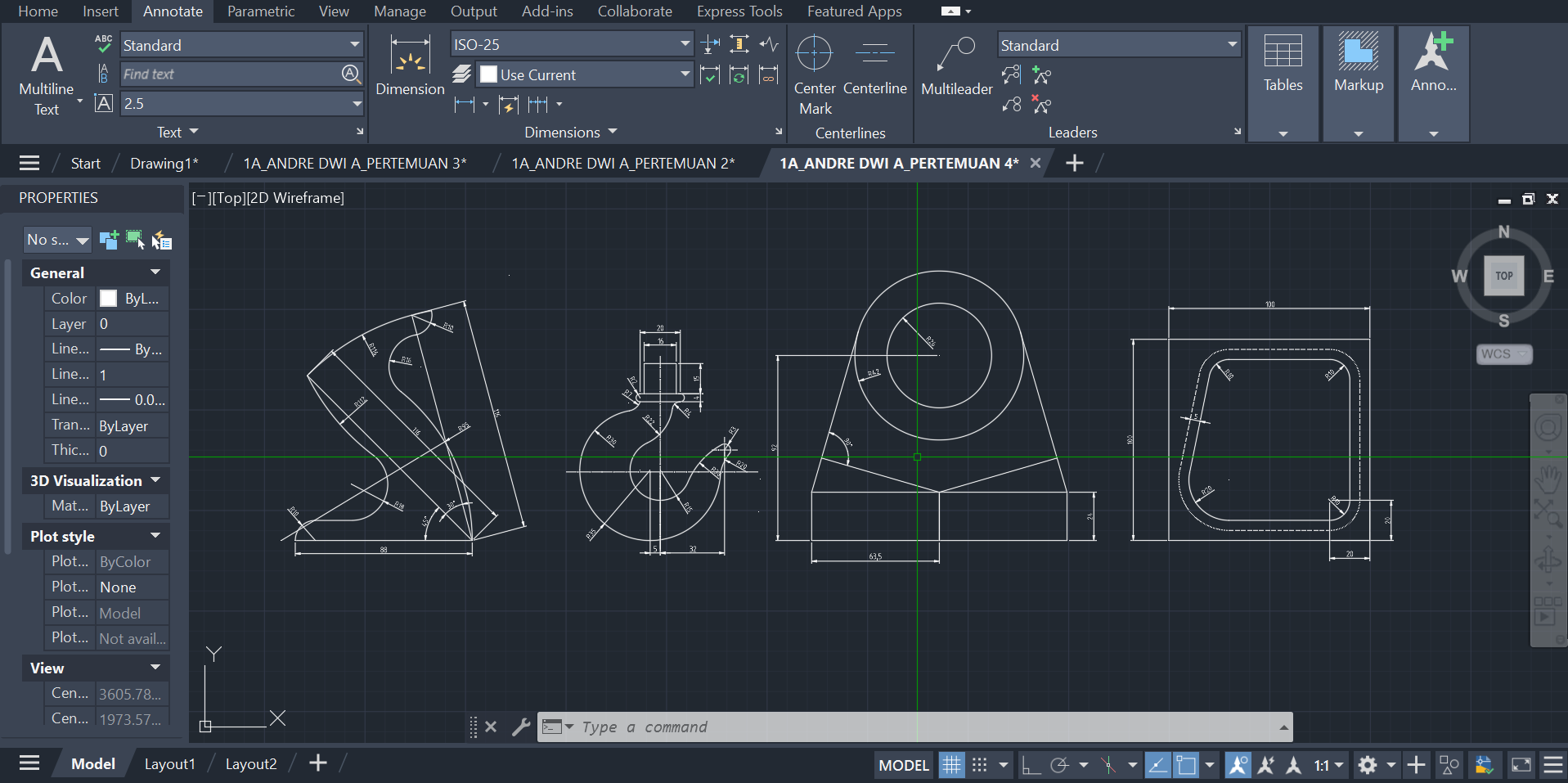Viewport: 1568px width, 783px height.
Task: Click the Use Current white color swatch
Action: [488, 74]
